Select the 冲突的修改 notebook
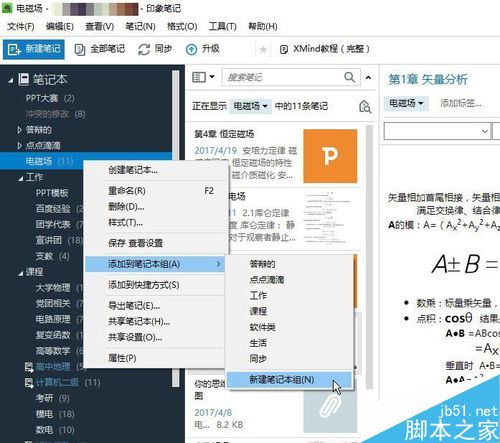 coord(55,114)
